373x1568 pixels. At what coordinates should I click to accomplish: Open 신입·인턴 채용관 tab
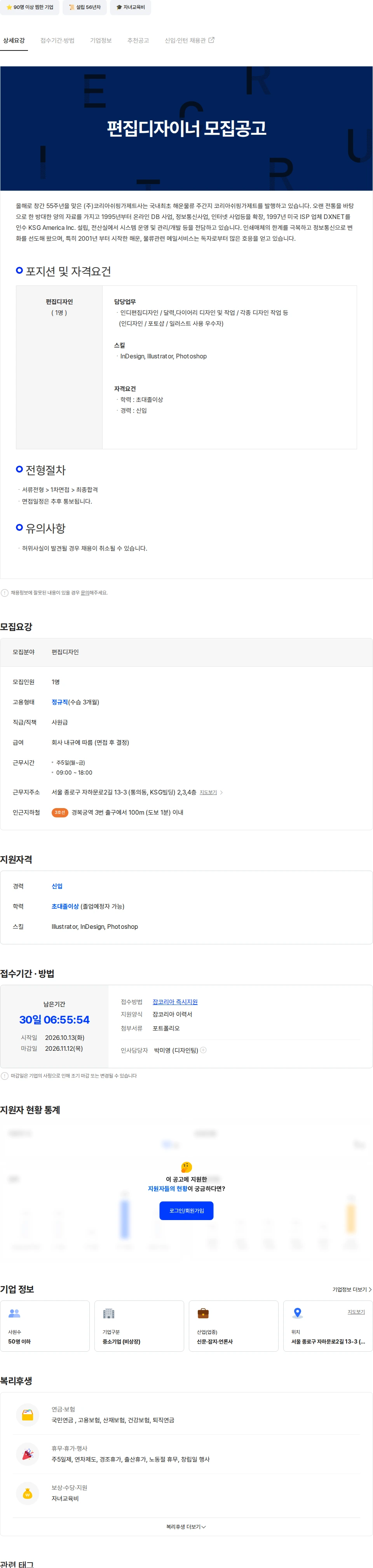tap(185, 40)
